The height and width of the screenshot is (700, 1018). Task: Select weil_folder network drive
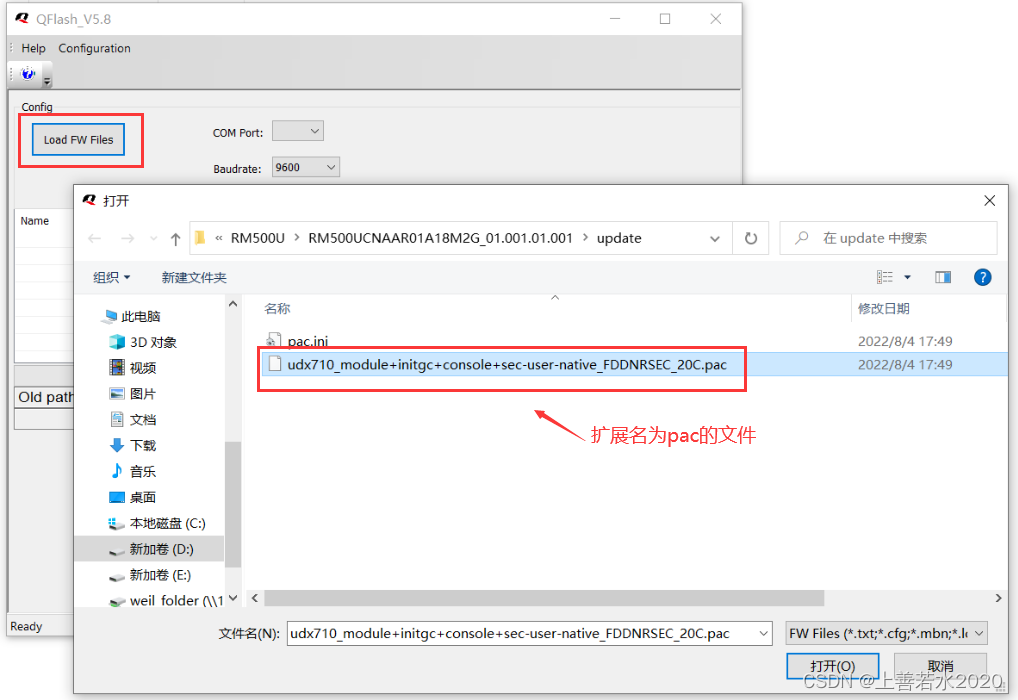pyautogui.click(x=166, y=601)
